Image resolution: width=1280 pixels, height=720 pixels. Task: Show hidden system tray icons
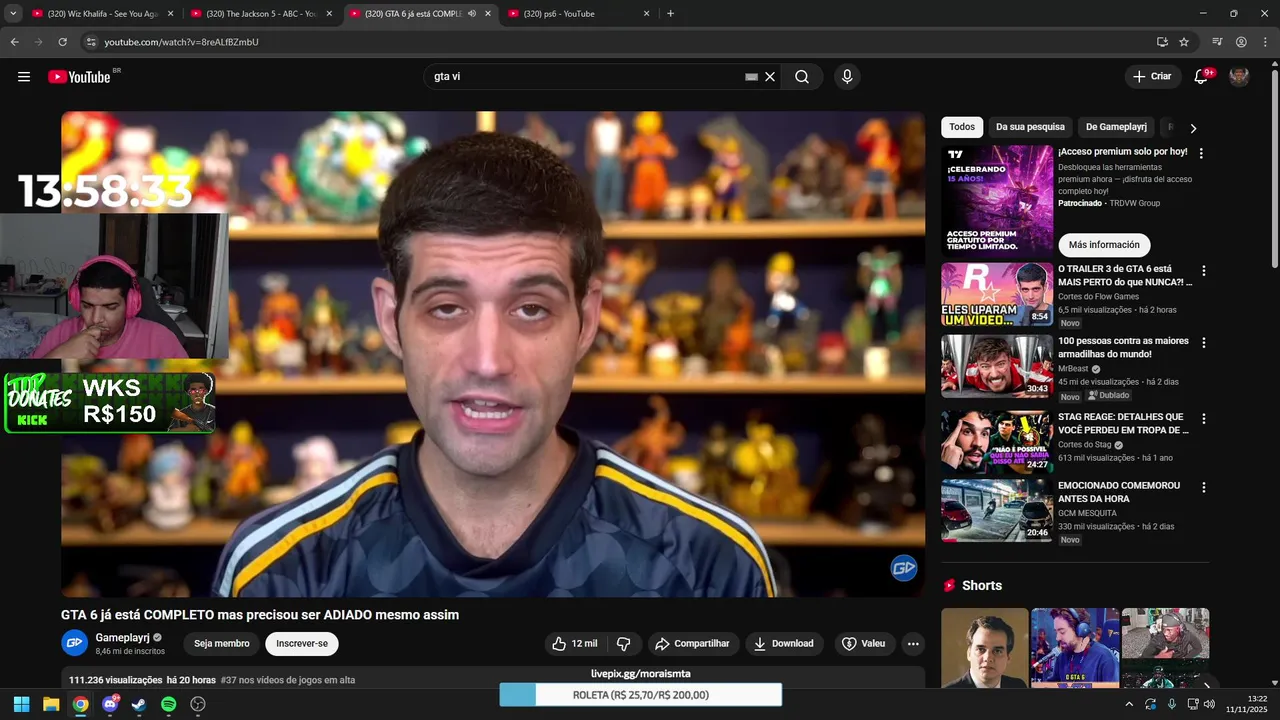[1129, 704]
